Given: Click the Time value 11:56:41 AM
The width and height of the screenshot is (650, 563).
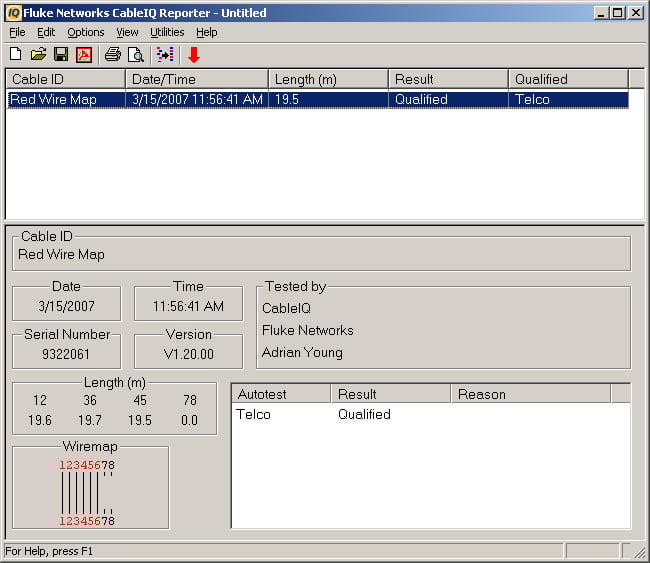Looking at the screenshot, I should (188, 306).
